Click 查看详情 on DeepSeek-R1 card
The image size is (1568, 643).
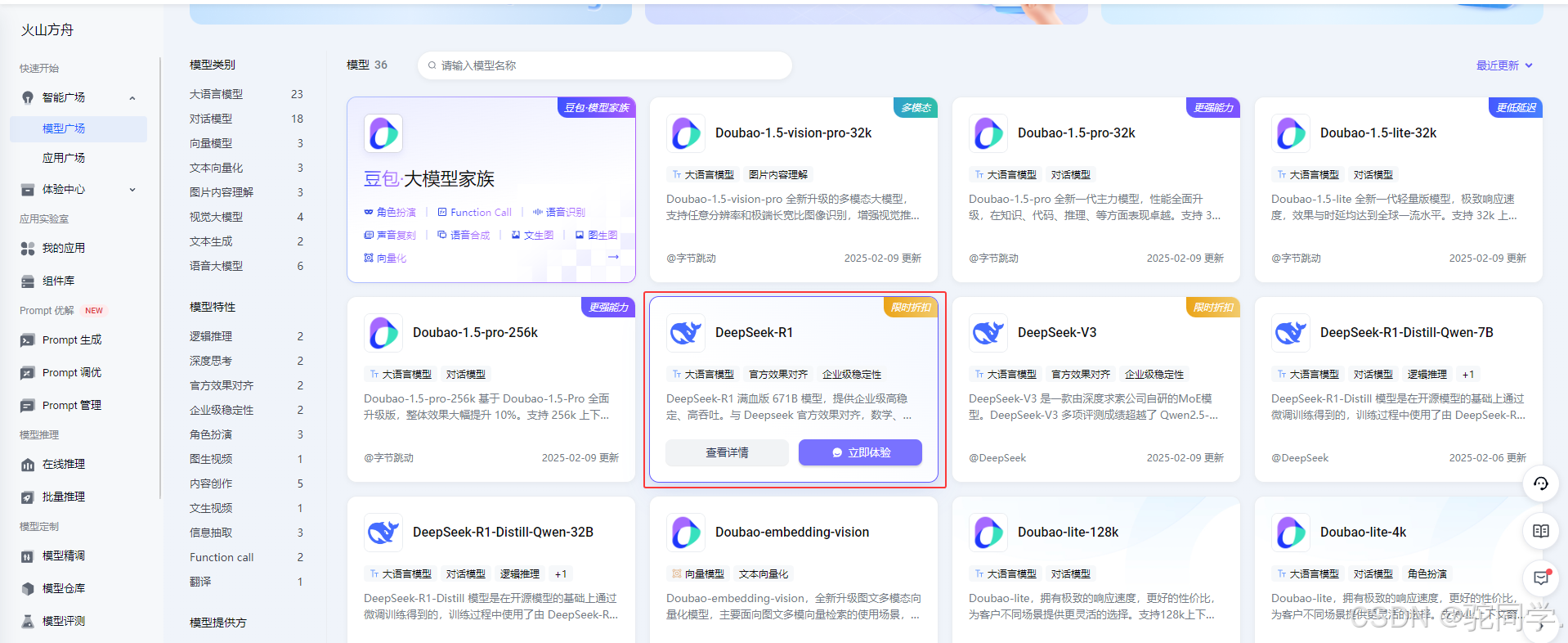[727, 452]
